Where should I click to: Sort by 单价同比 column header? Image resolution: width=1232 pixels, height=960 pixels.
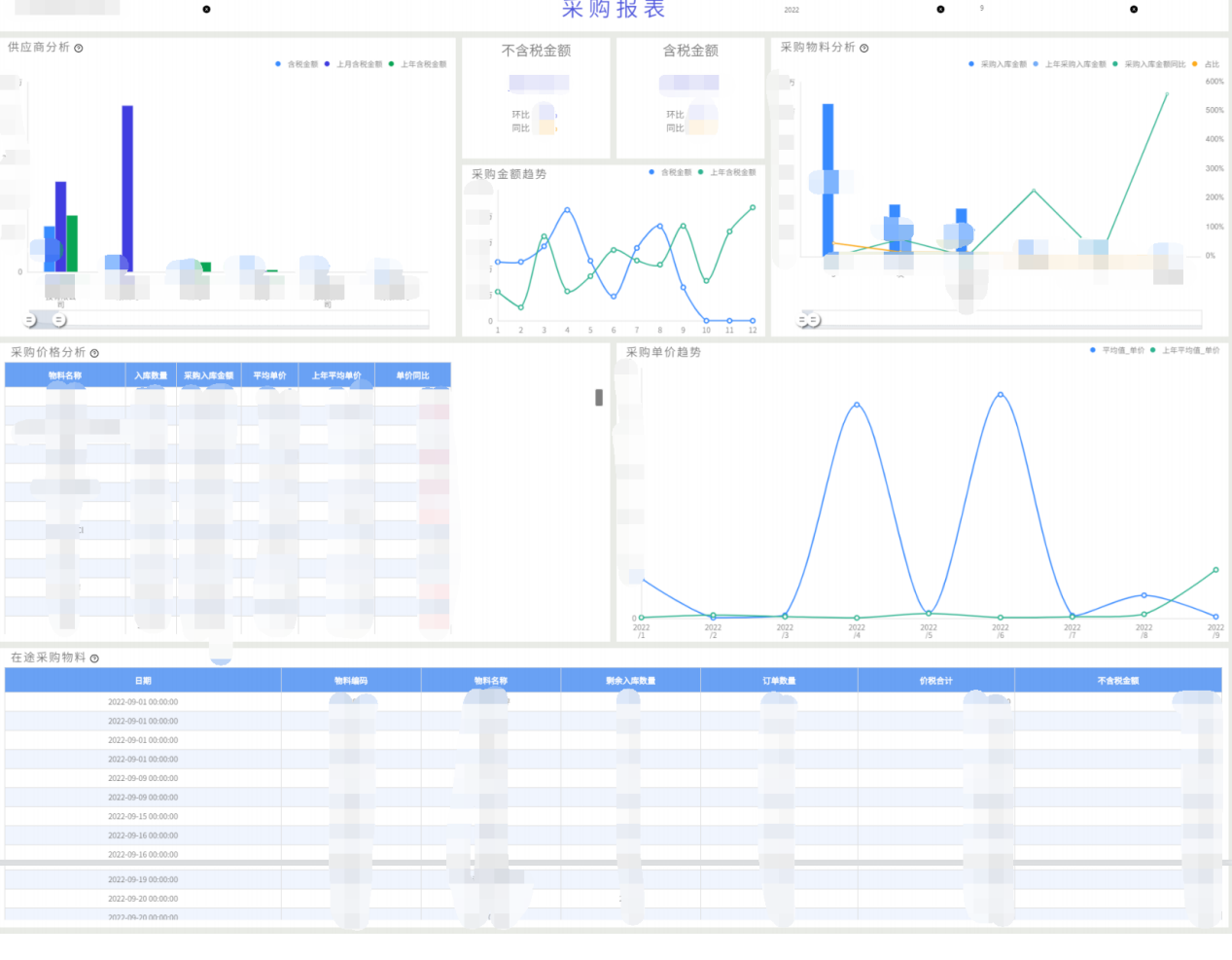[x=413, y=375]
